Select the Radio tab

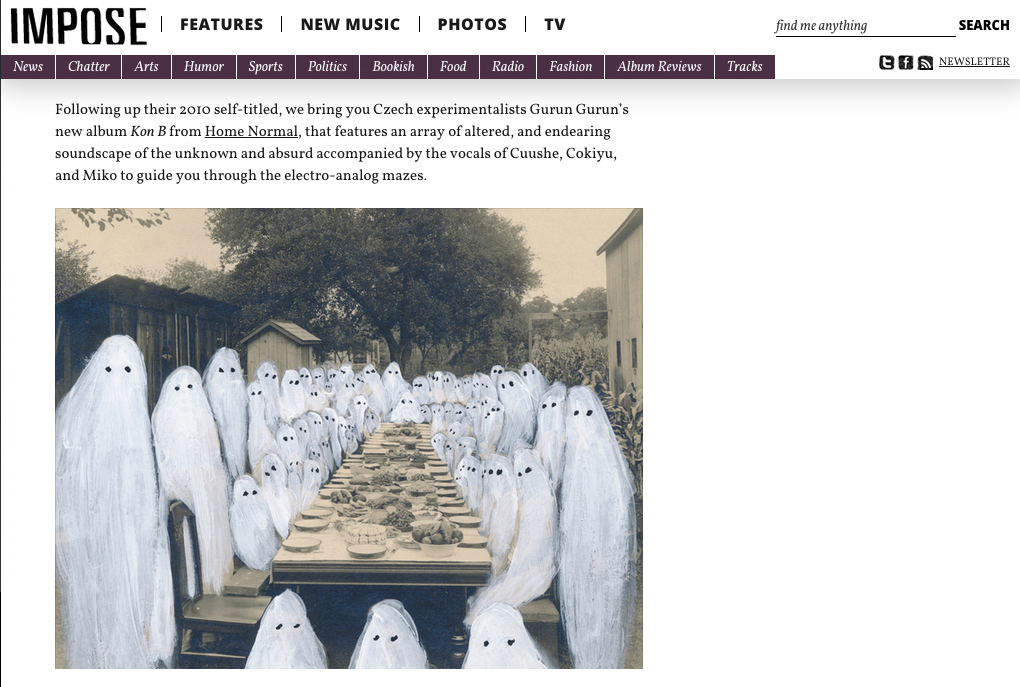tap(507, 67)
